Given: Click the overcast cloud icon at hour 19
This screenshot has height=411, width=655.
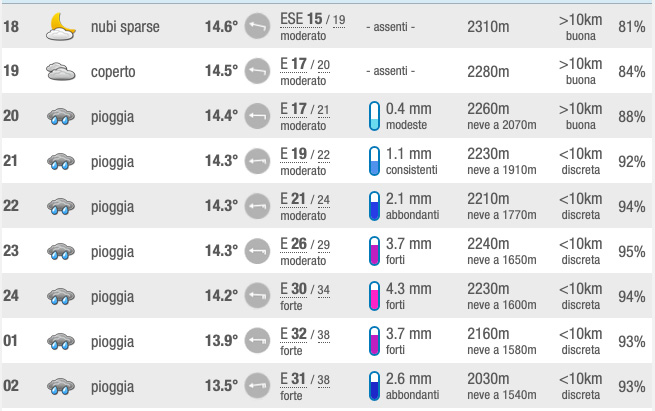Looking at the screenshot, I should (61, 71).
